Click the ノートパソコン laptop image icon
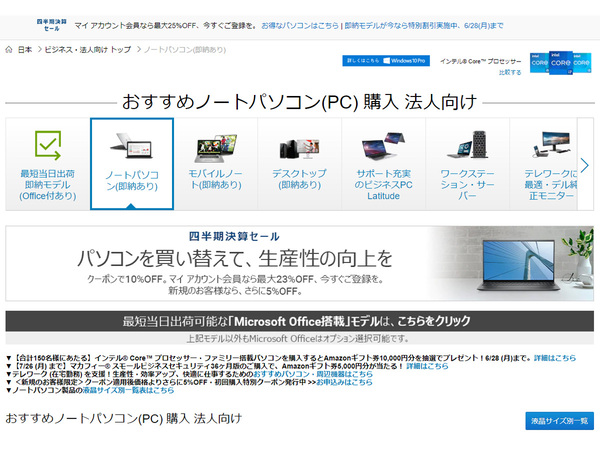Image resolution: width=600 pixels, height=450 pixels. (132, 146)
